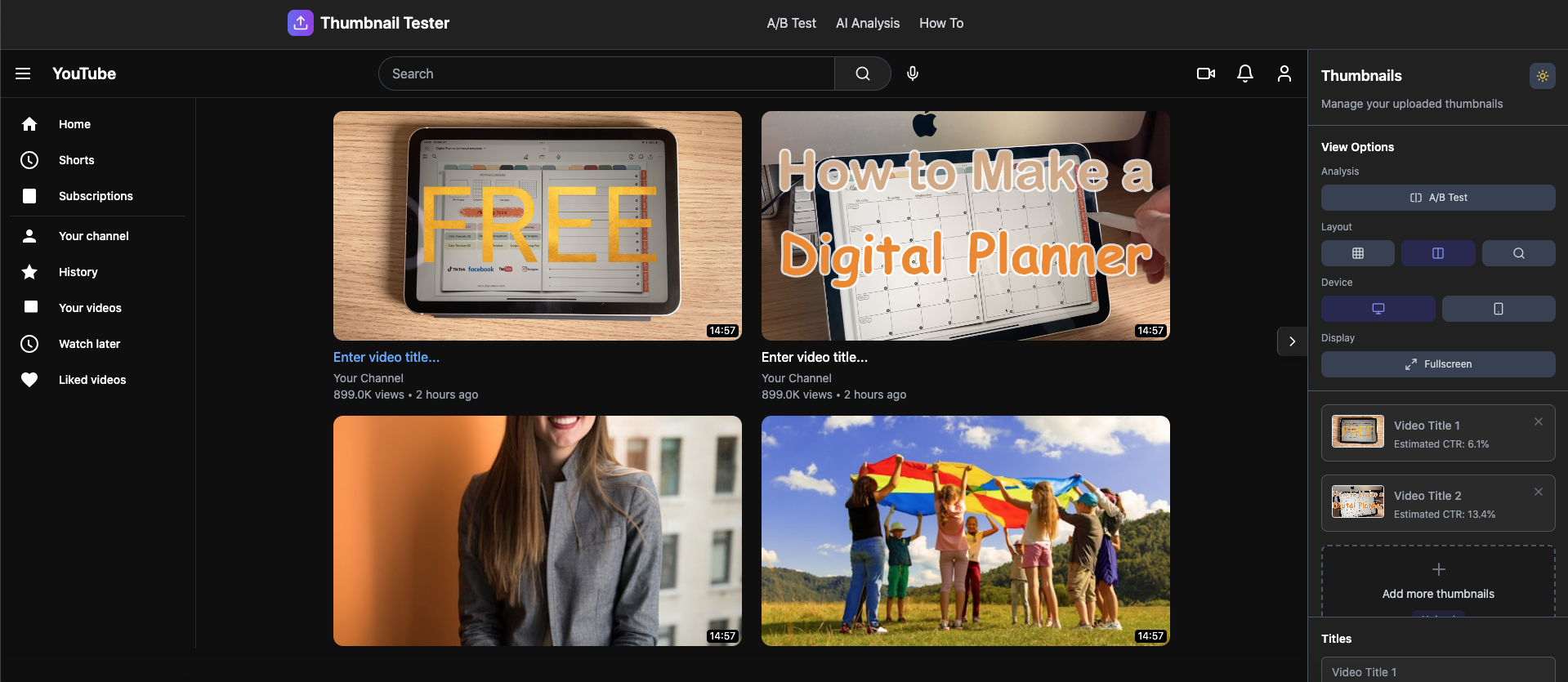Click the Thumbnail Tester title text
1568x682 pixels.
385,23
